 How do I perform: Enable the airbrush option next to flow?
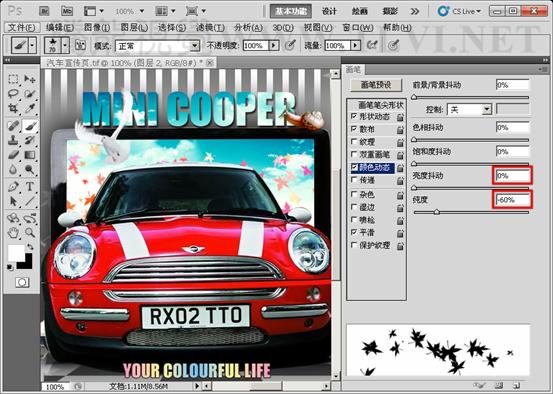372,45
